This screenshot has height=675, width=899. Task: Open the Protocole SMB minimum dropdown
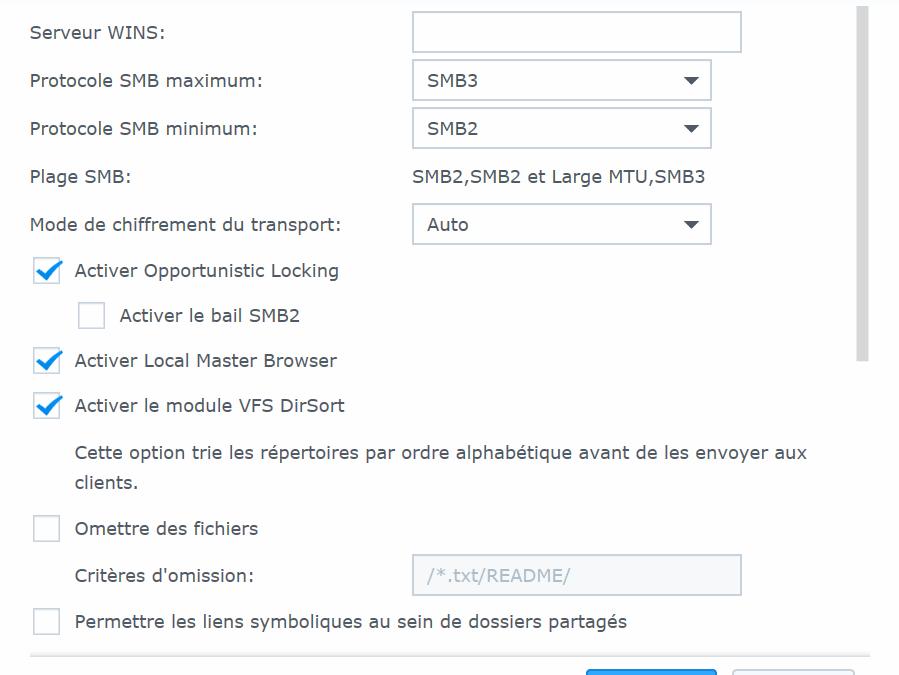tap(562, 128)
